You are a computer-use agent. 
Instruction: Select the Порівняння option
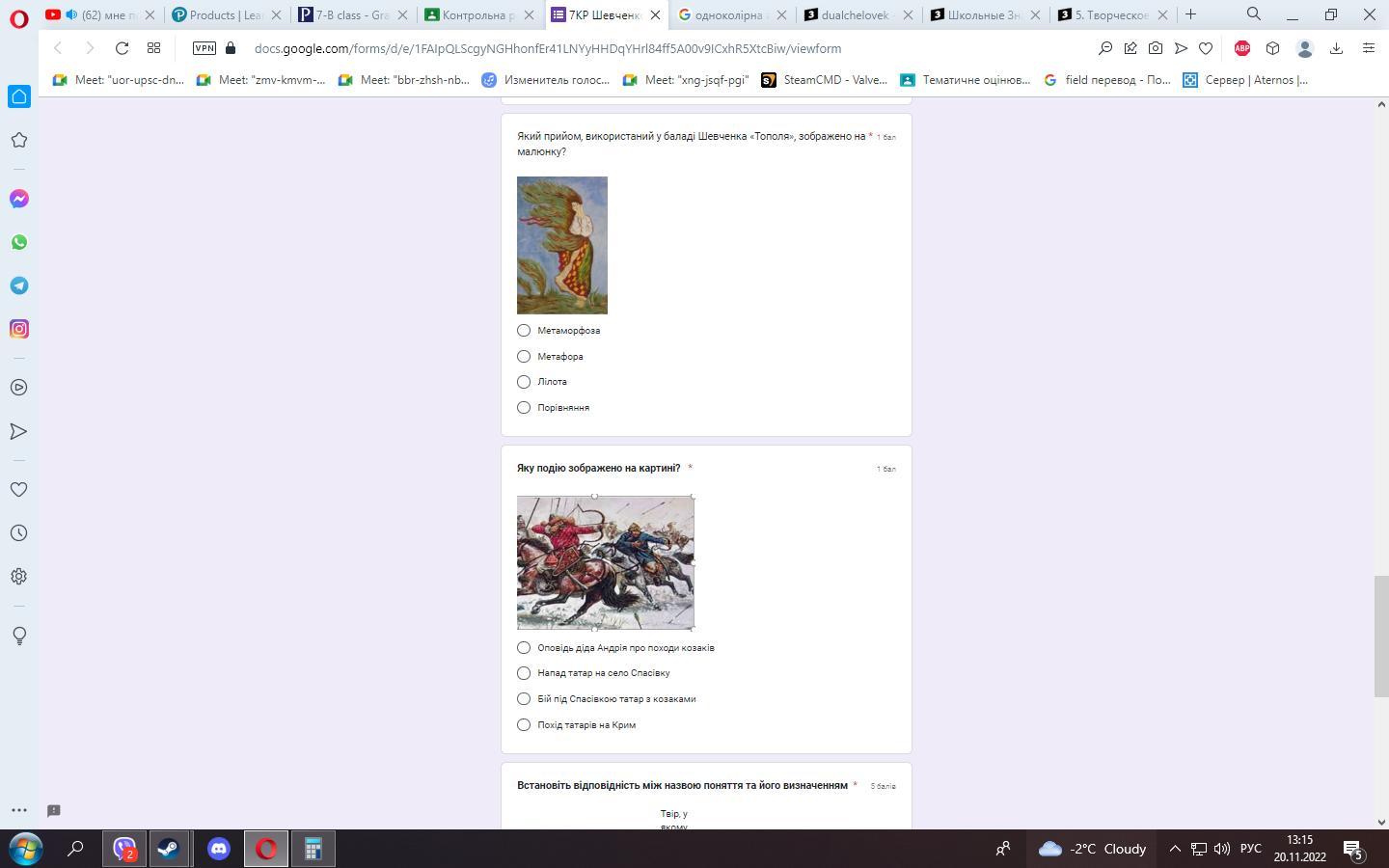(x=524, y=408)
